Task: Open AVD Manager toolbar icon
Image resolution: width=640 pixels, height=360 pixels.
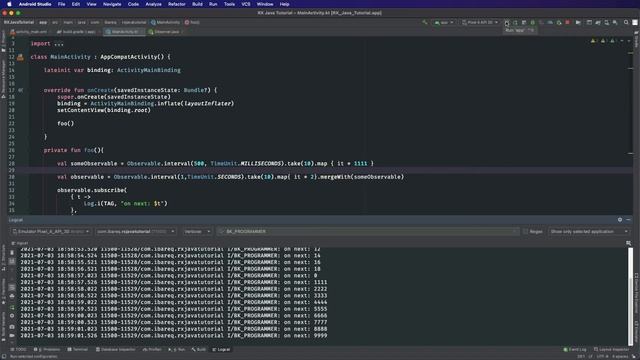Action: [607, 22]
